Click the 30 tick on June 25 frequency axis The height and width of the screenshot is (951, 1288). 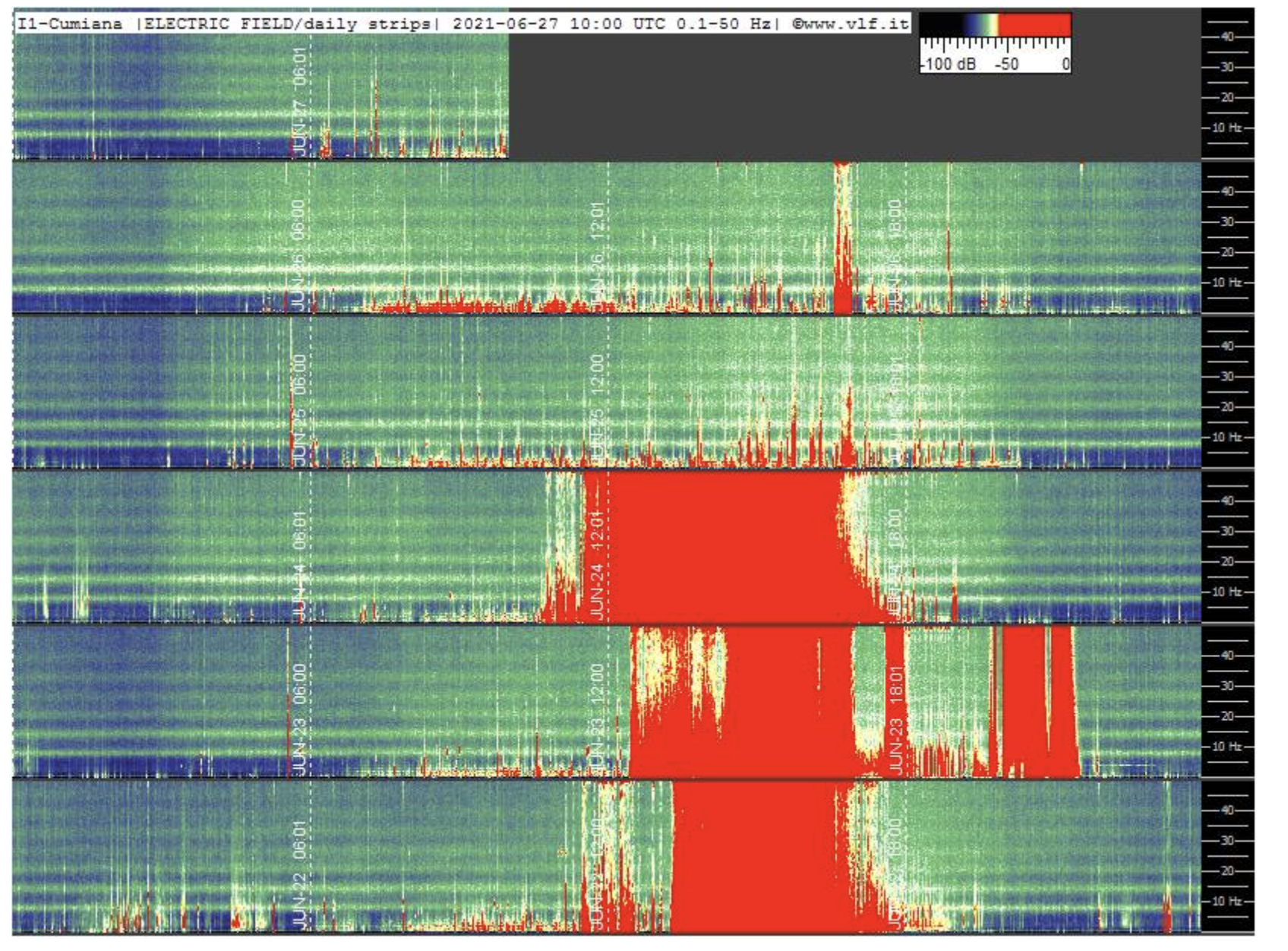point(1226,376)
